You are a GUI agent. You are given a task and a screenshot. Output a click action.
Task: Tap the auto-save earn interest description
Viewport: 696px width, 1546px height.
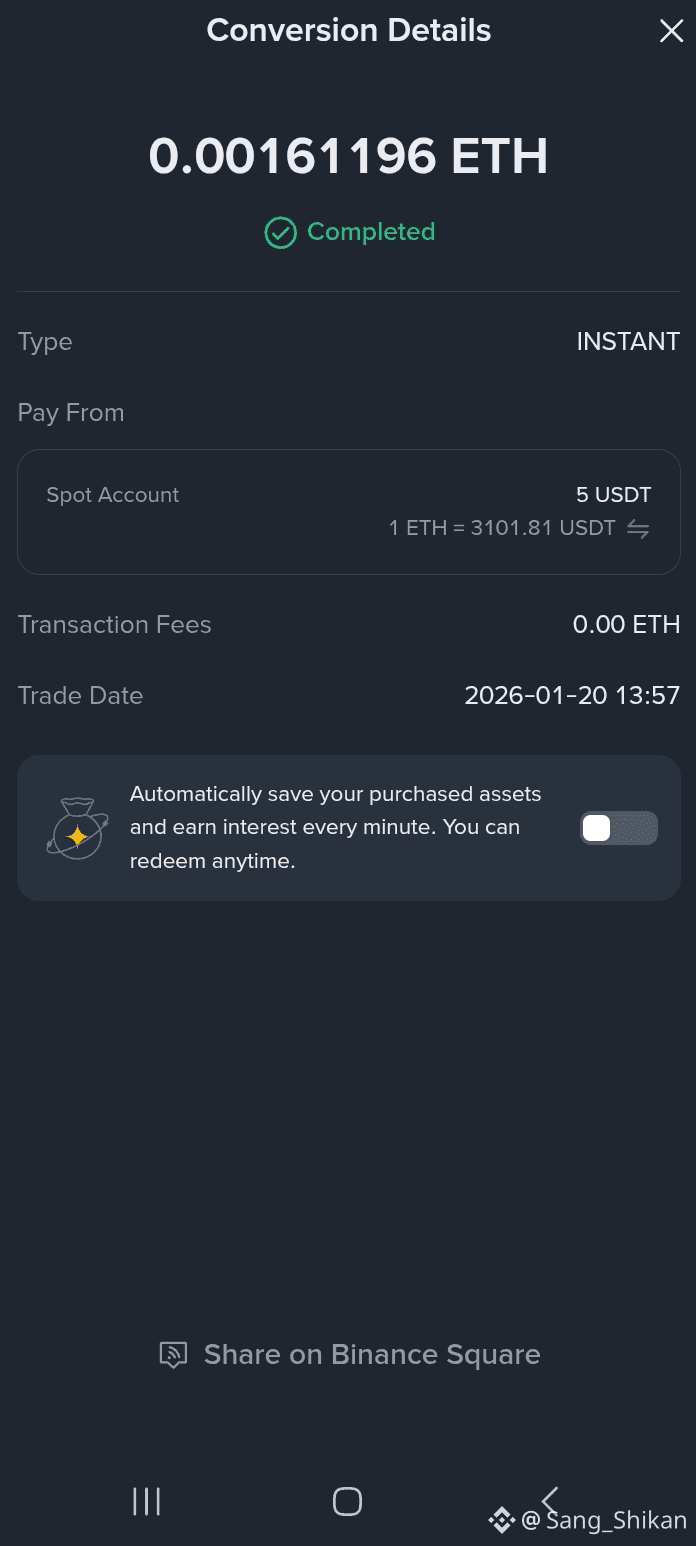336,828
